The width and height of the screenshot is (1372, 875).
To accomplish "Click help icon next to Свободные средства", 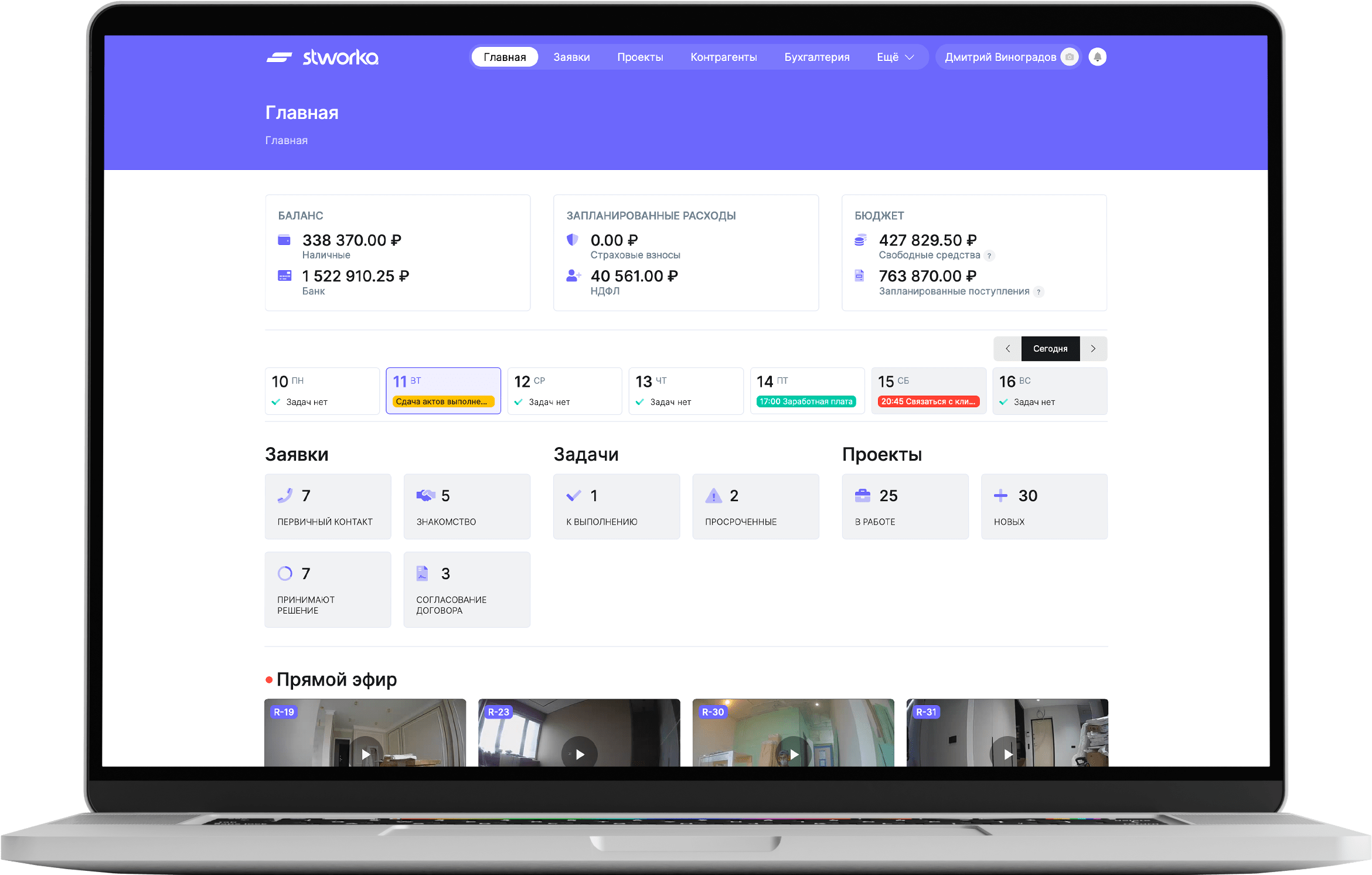I will 989,256.
